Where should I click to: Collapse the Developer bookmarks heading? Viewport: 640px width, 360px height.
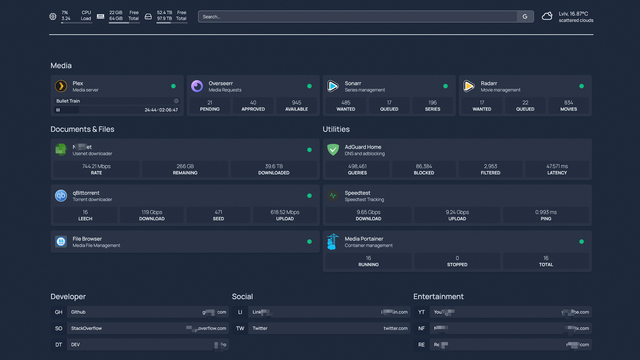(x=68, y=297)
